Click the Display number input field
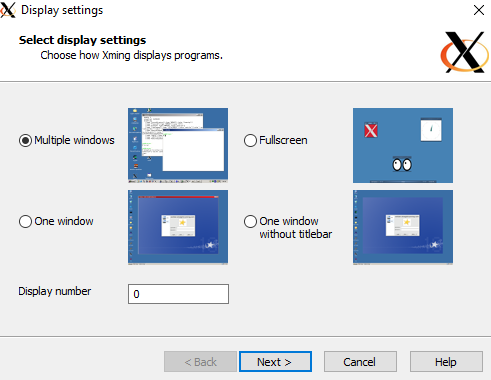 click(178, 294)
